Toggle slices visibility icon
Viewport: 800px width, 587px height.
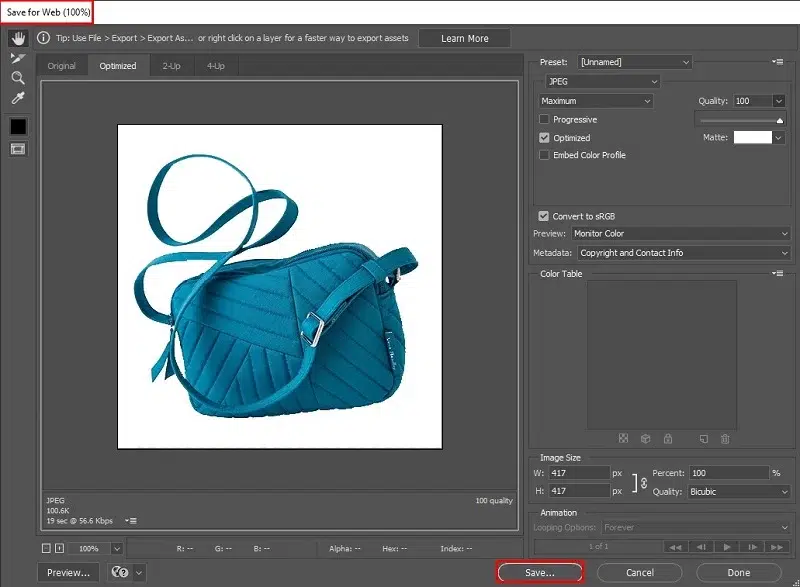pos(18,149)
